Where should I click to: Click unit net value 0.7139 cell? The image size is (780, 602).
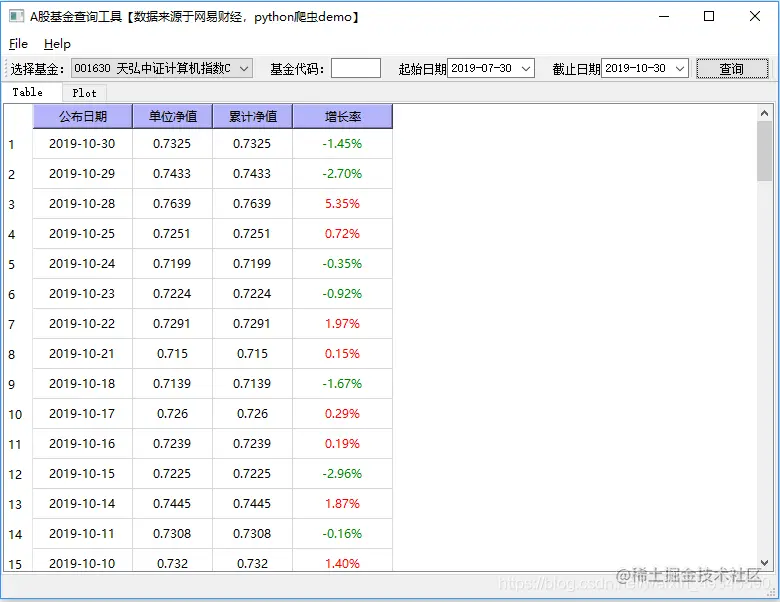[173, 384]
